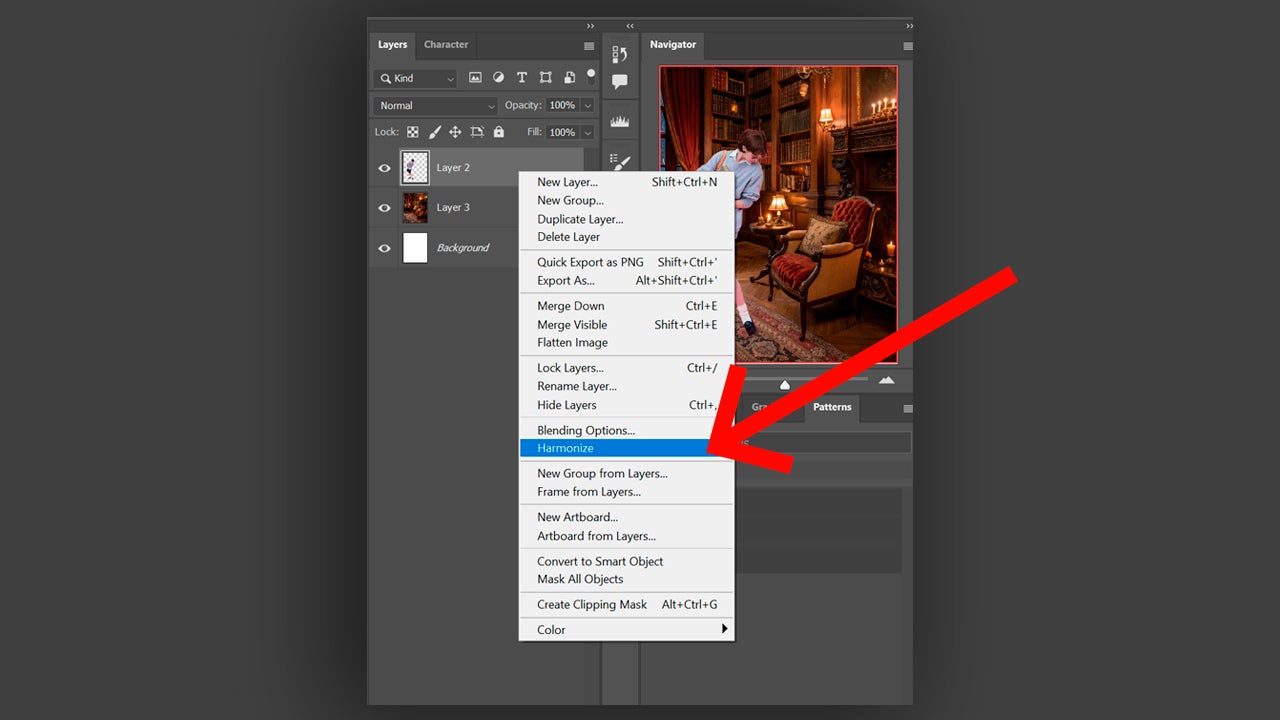Switch to the Character tab

pyautogui.click(x=446, y=44)
